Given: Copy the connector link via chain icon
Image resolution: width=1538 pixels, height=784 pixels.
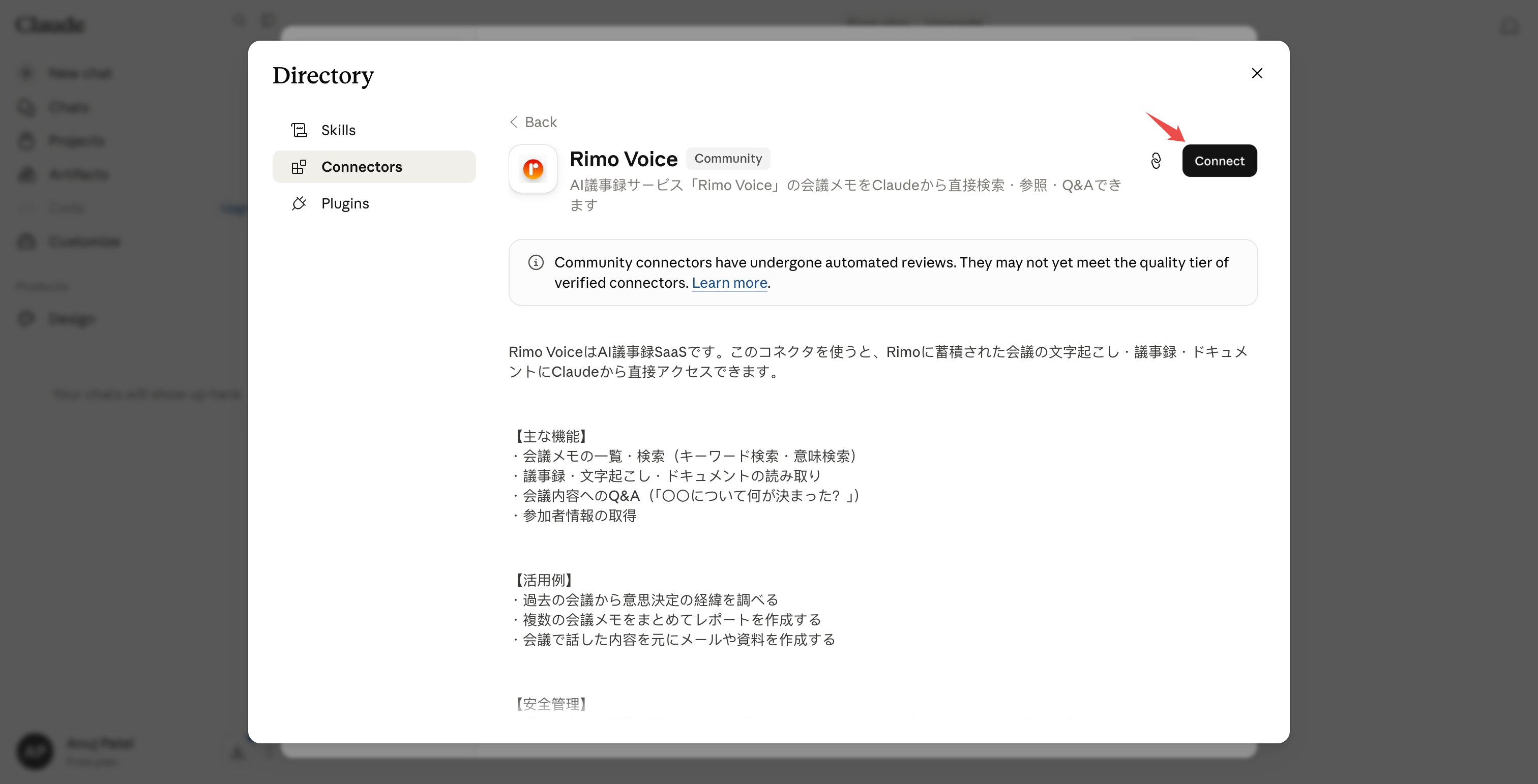Looking at the screenshot, I should click(x=1156, y=161).
